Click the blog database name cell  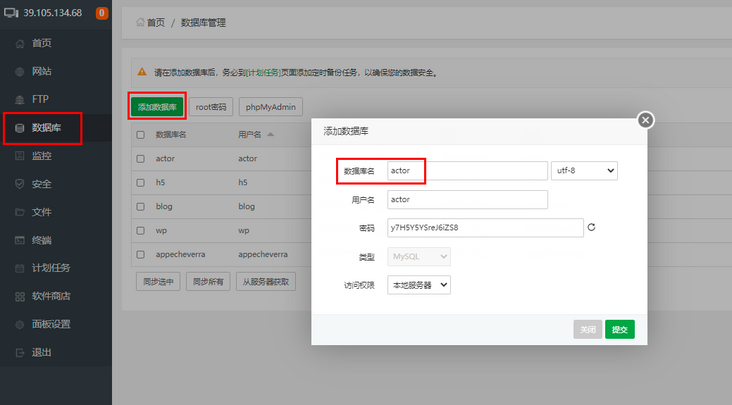164,206
